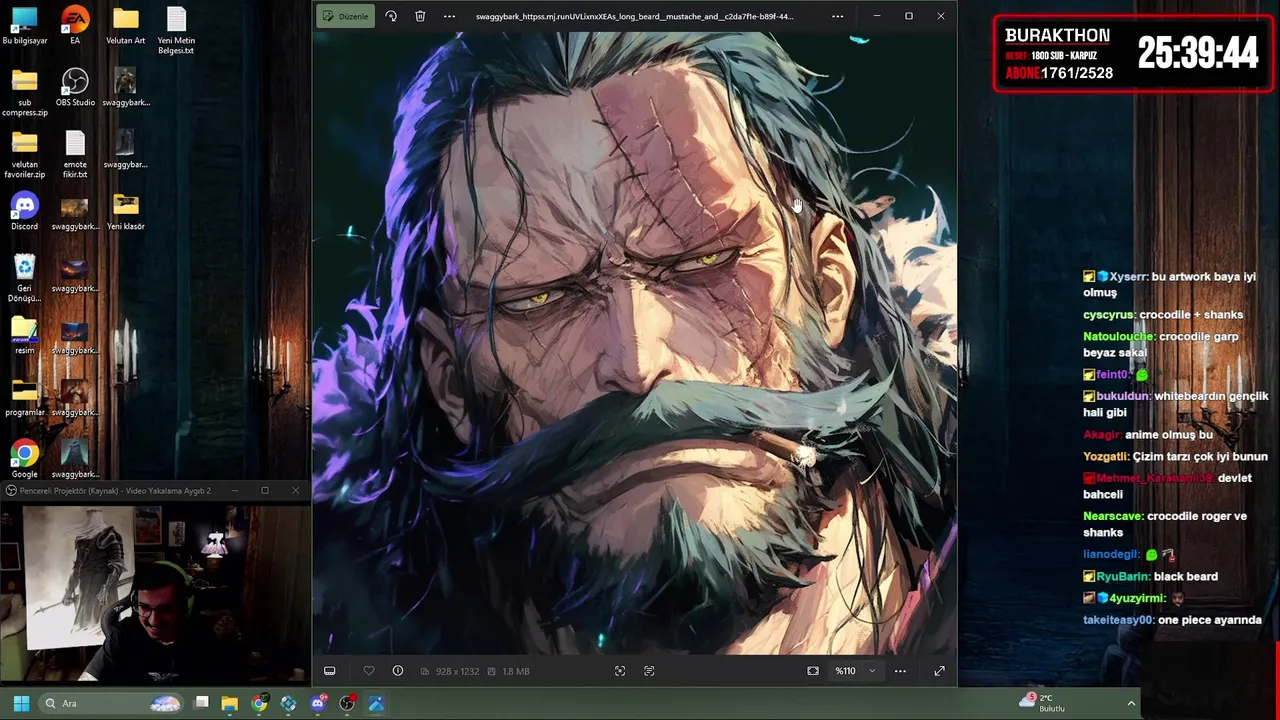Select Yeni Metin Belgesi.txt file
The width and height of the screenshot is (1280, 720).
click(x=176, y=31)
